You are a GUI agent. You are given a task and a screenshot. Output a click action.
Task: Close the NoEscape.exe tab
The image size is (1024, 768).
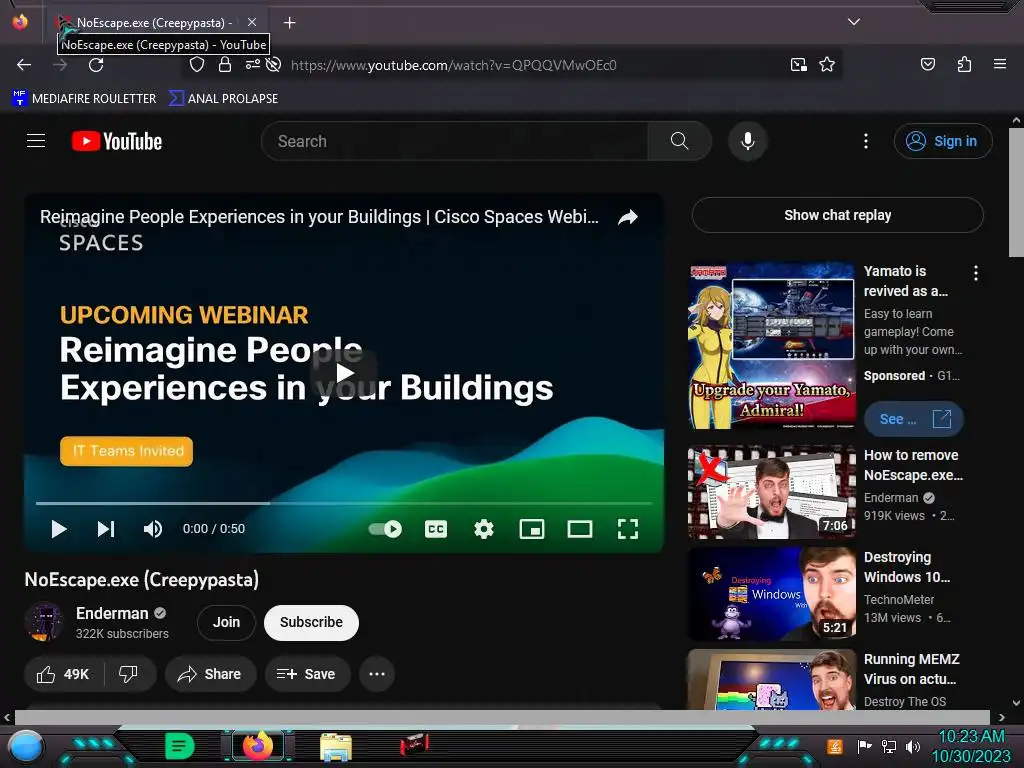pyautogui.click(x=252, y=22)
